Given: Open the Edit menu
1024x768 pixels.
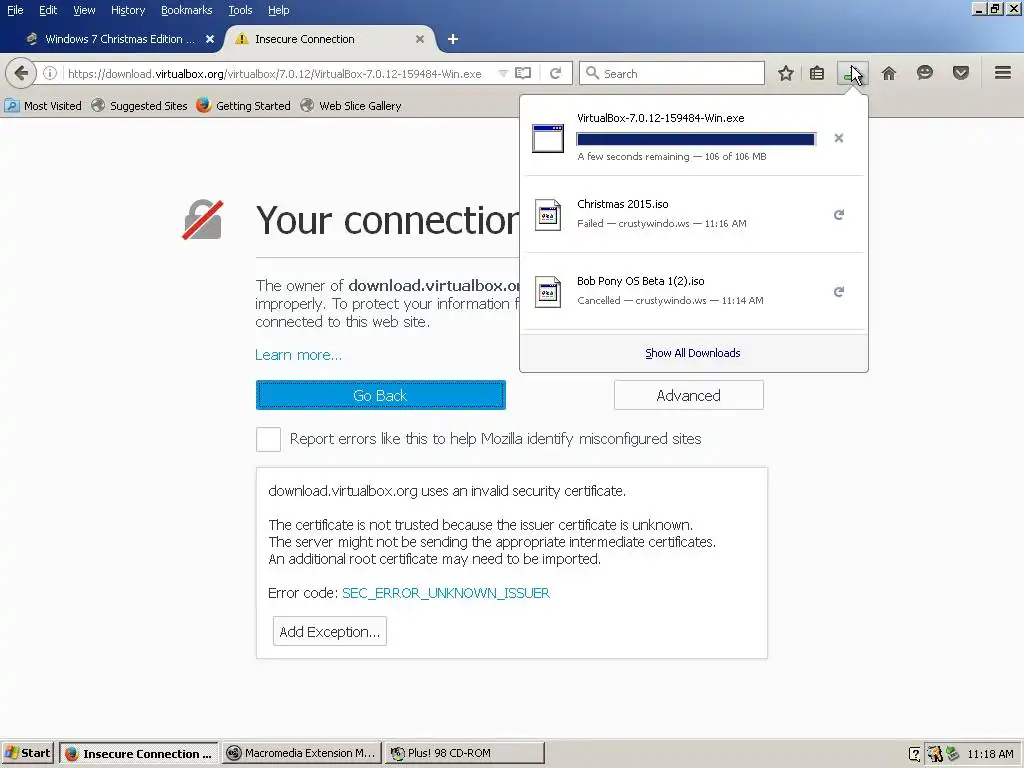Looking at the screenshot, I should [x=48, y=10].
